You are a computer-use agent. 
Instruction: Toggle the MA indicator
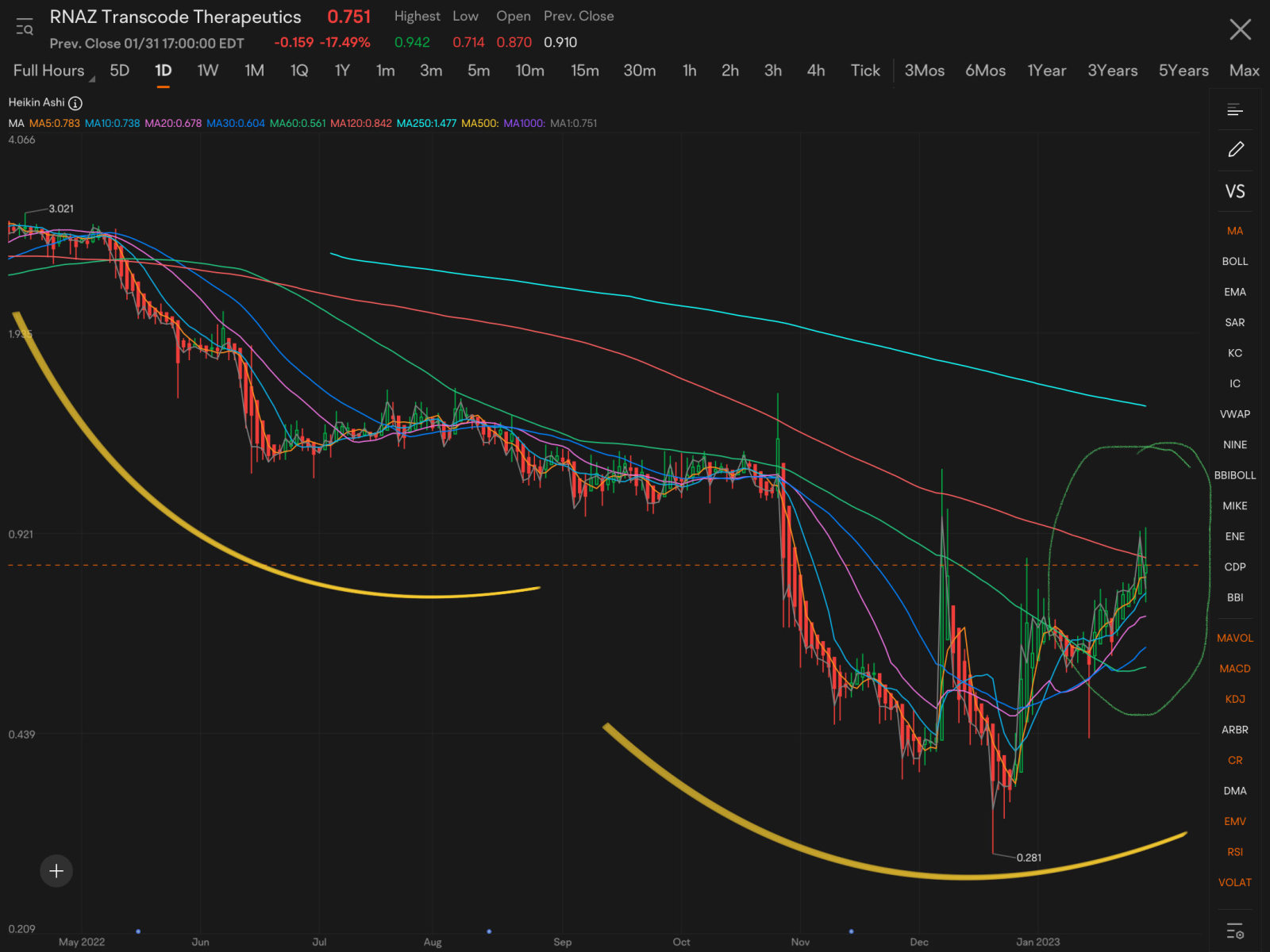[1235, 231]
